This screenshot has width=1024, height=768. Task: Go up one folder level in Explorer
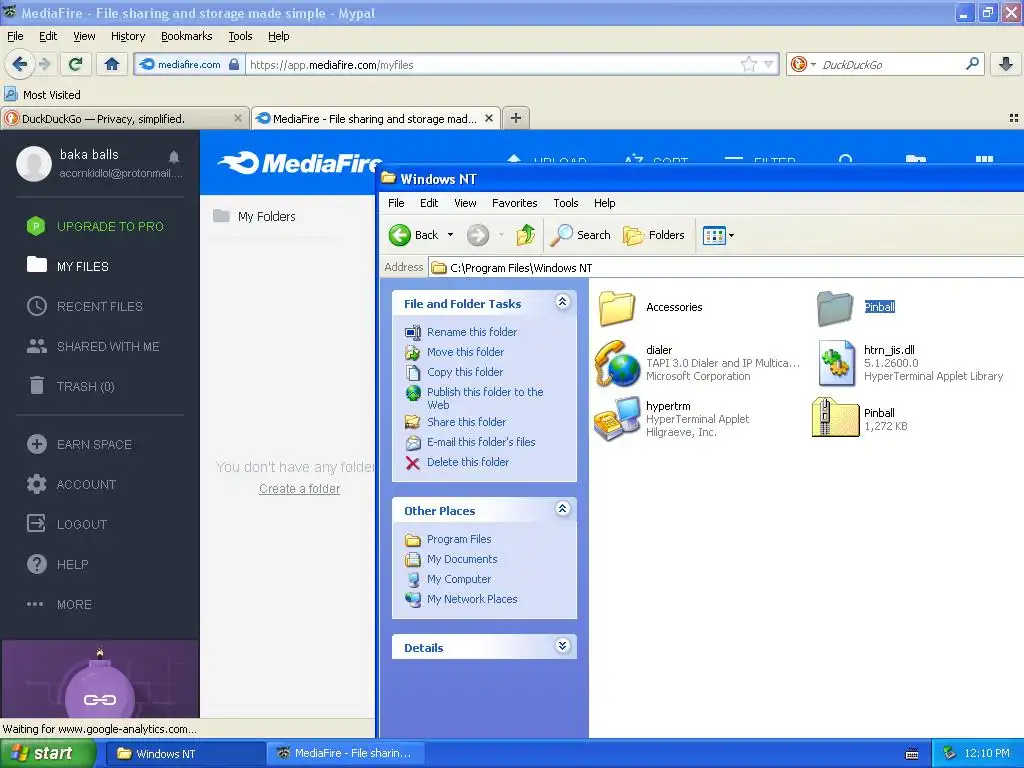pyautogui.click(x=525, y=235)
